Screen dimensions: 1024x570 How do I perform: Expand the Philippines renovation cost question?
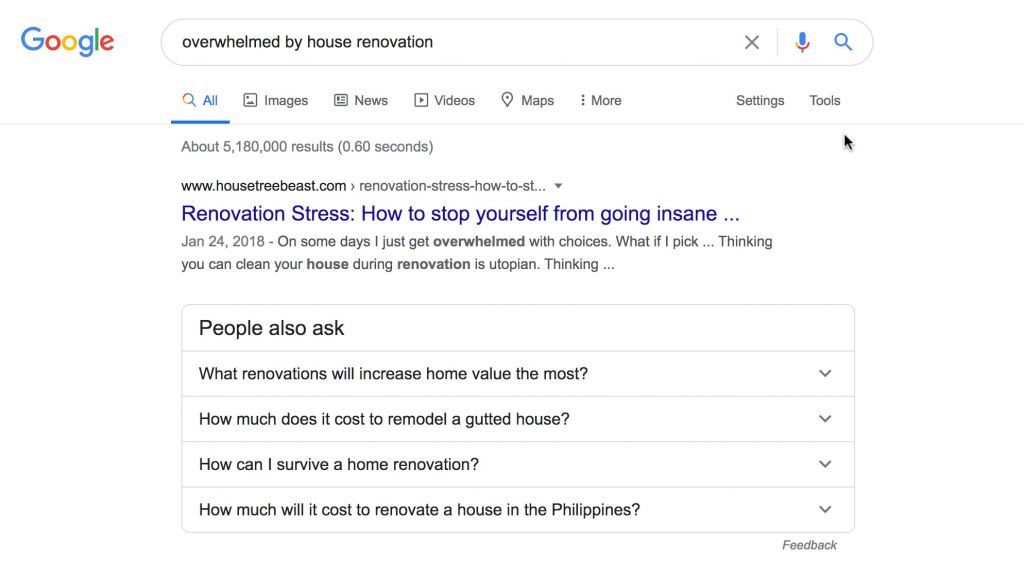tap(517, 510)
